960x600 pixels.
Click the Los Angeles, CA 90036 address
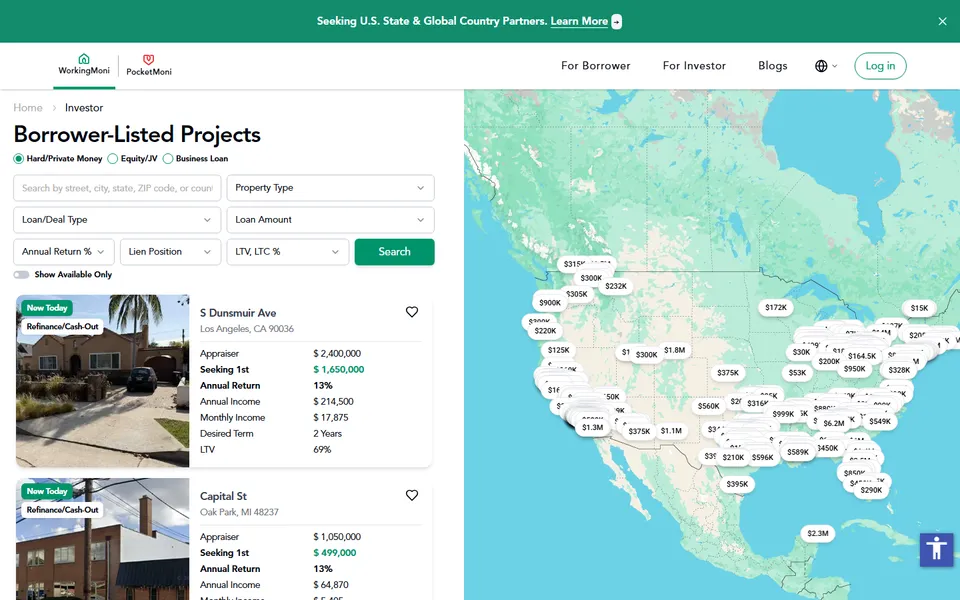coord(247,329)
